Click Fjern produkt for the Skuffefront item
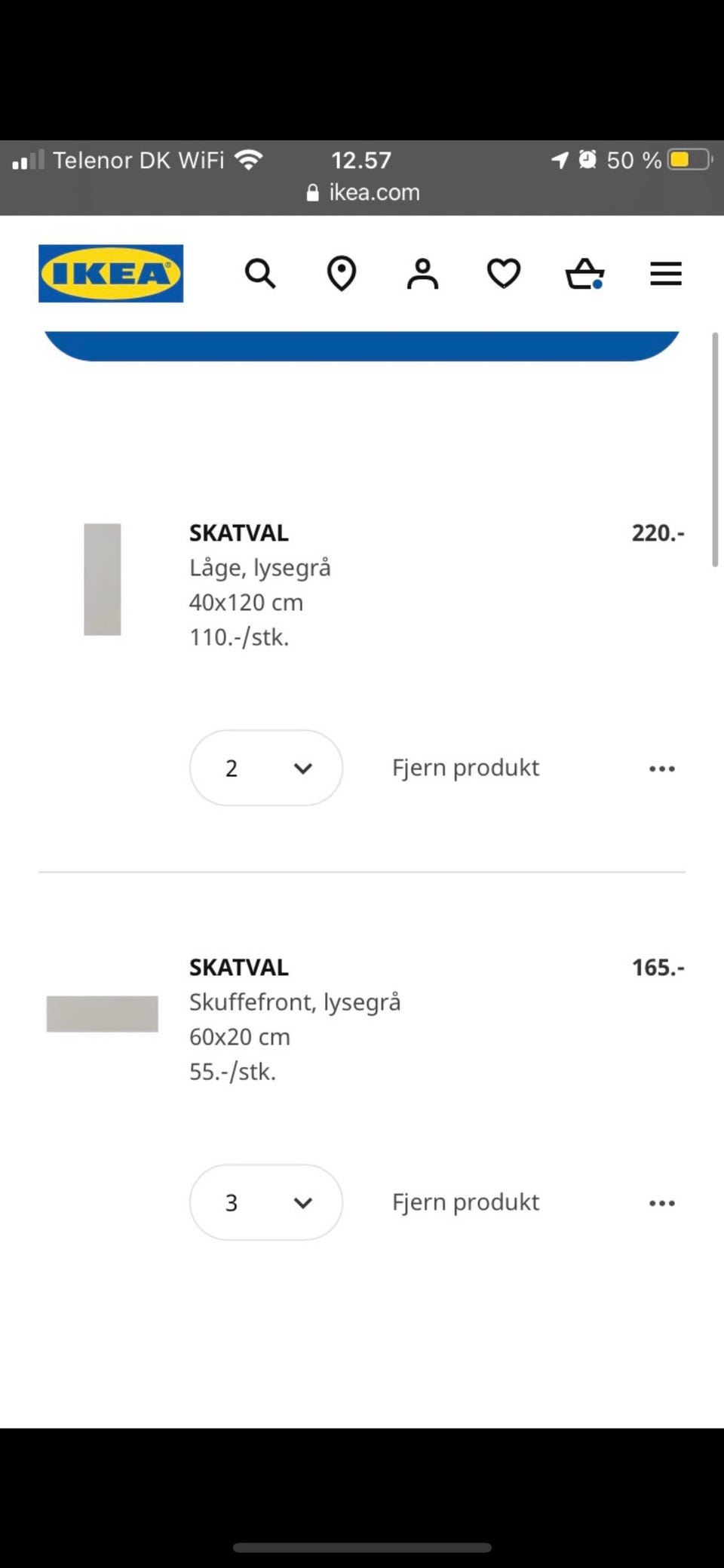This screenshot has width=724, height=1568. 465,1202
